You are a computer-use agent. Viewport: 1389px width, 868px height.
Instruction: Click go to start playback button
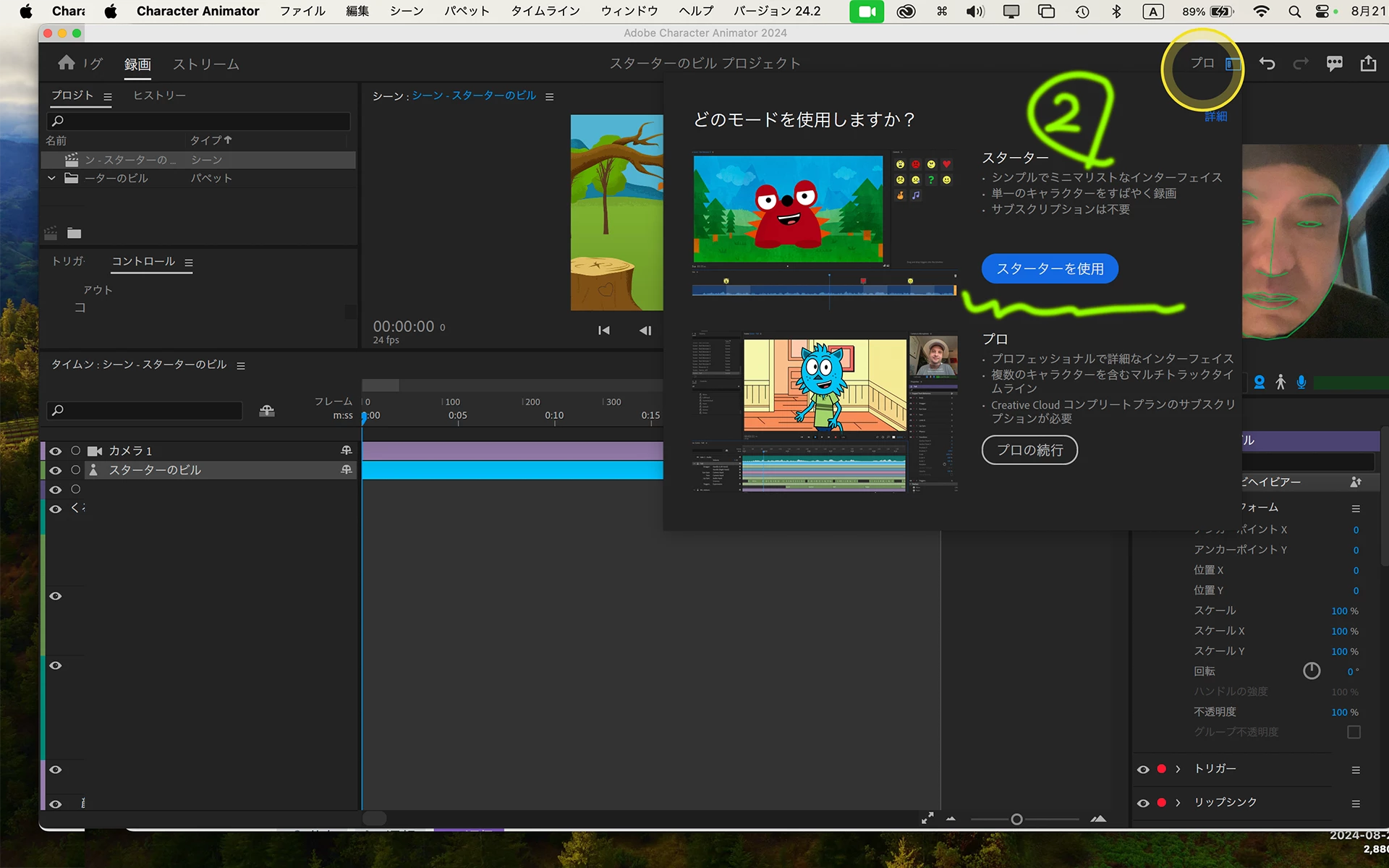pos(604,331)
